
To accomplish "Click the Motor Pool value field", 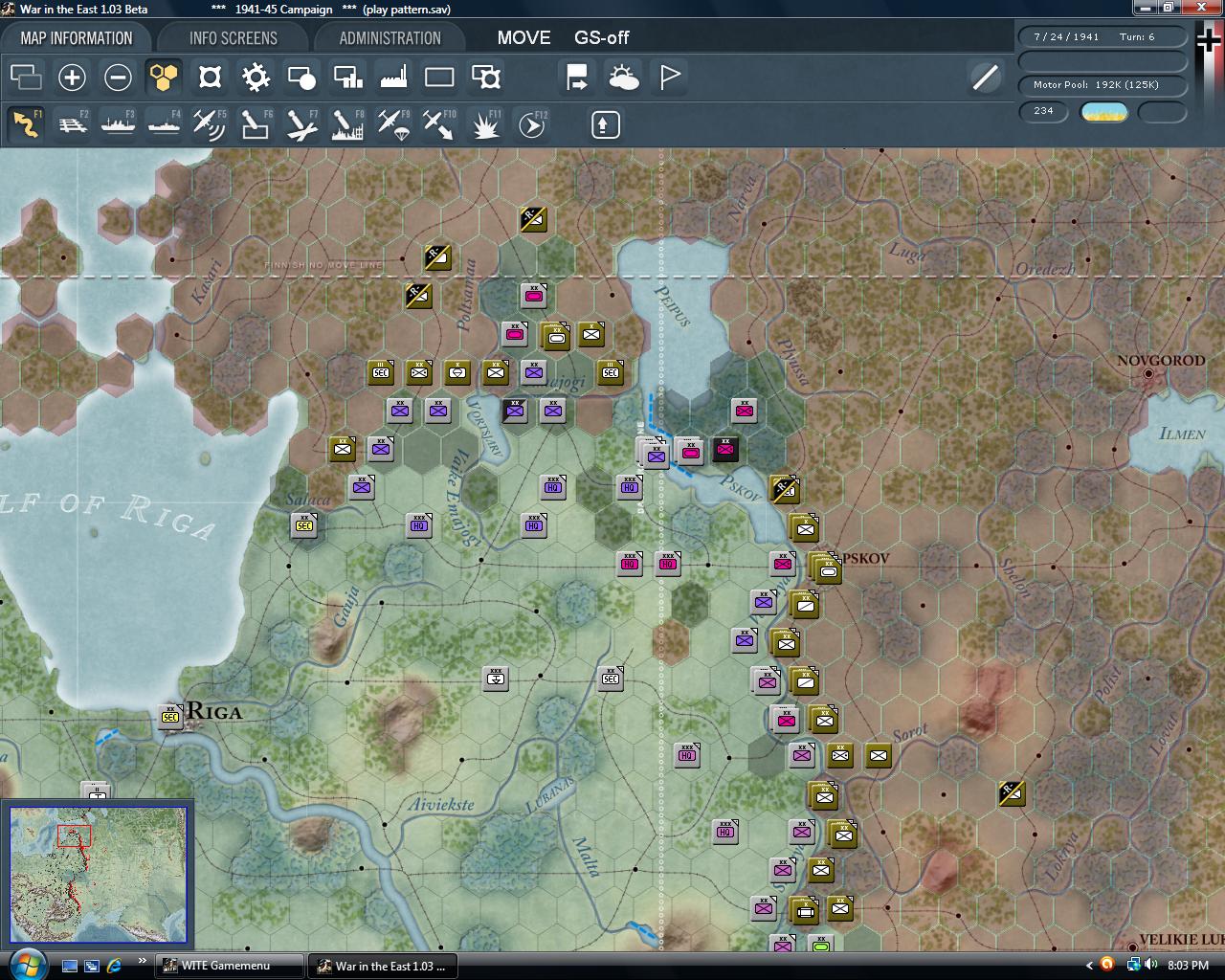I will point(1102,85).
